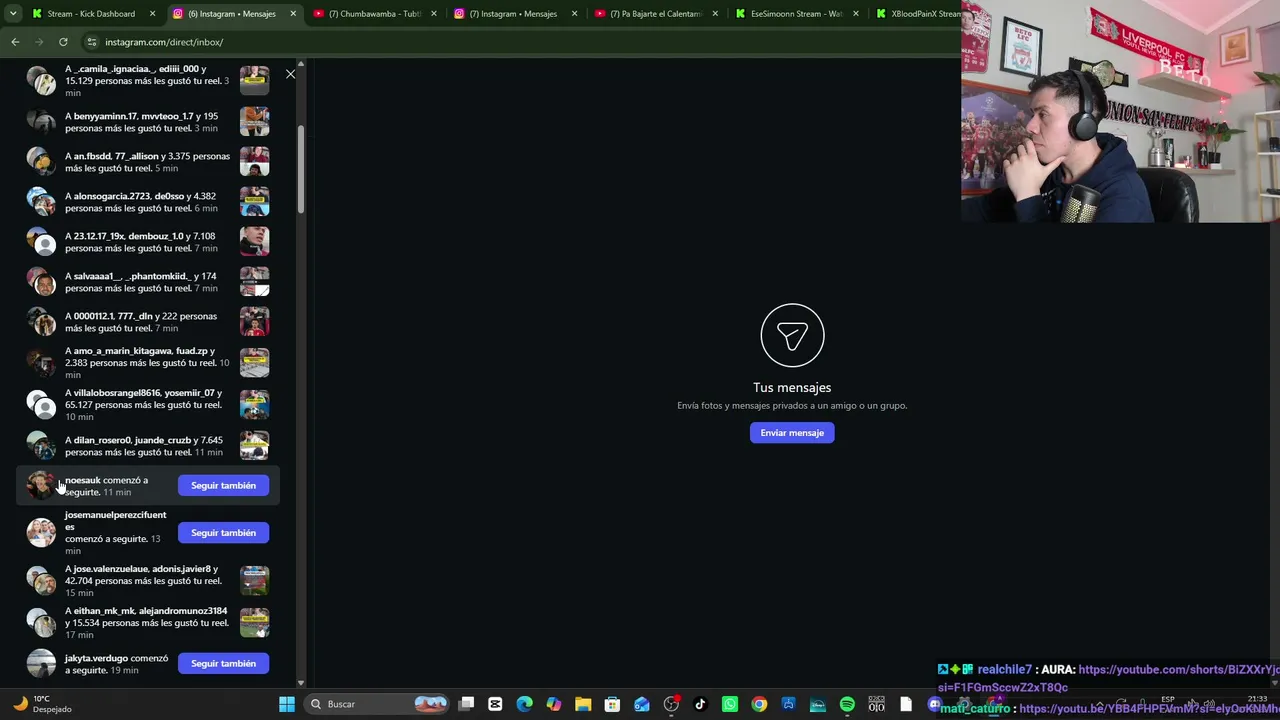Switch to (7) Instagram Mensajes tab
The height and width of the screenshot is (720, 1280).
(514, 14)
